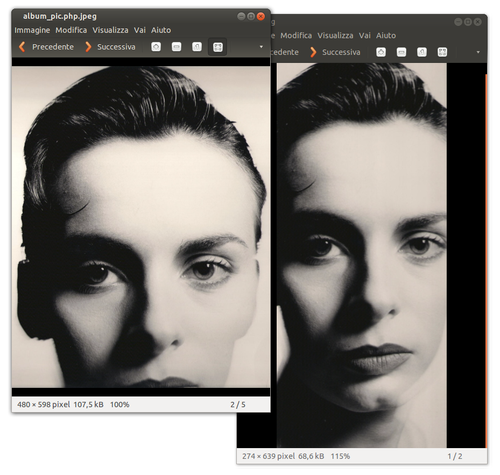Viewport: 500px width, 475px height.
Task: Open Immagine menu in front window
Action: pyautogui.click(x=32, y=30)
